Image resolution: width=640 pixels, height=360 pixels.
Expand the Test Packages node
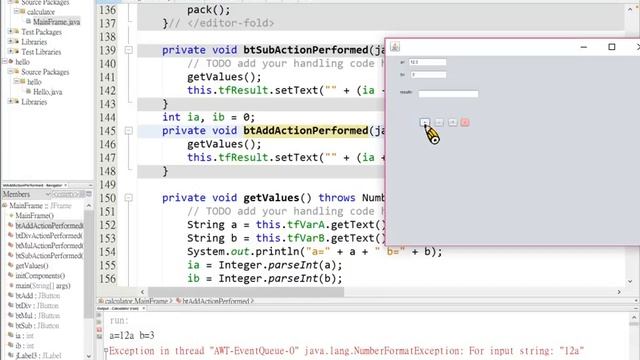(x=10, y=31)
